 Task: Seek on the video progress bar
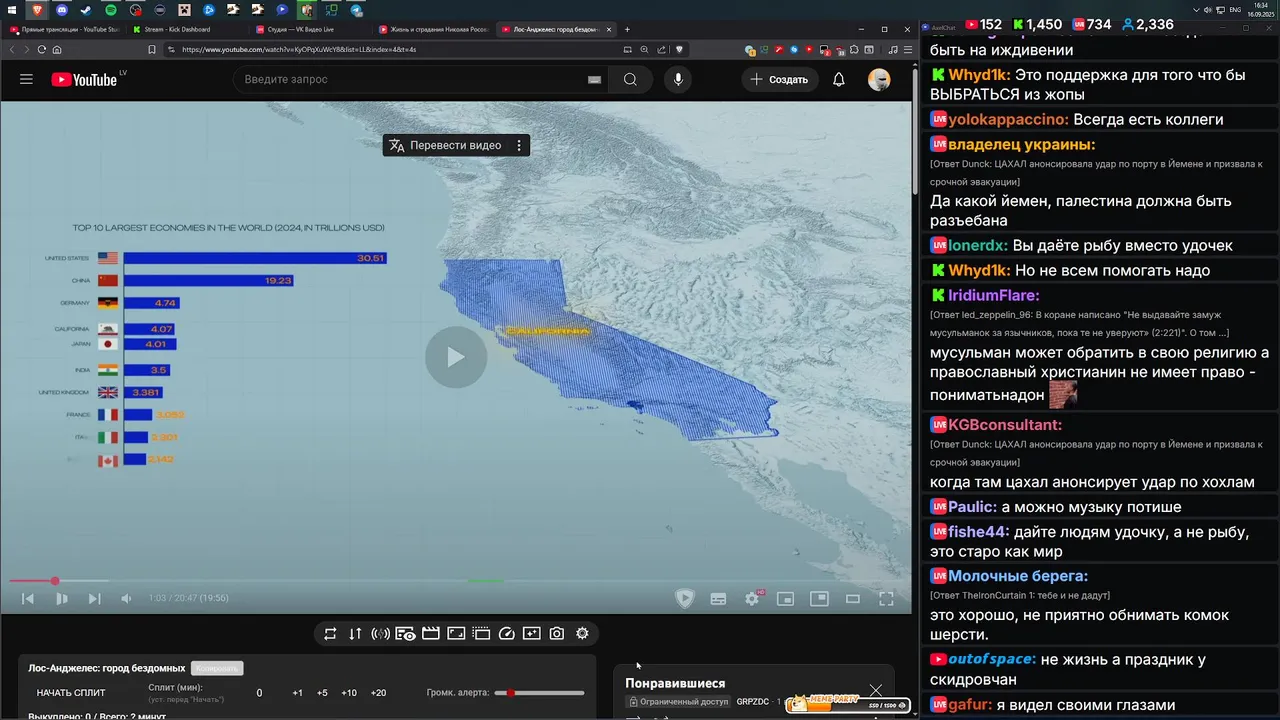pos(456,581)
